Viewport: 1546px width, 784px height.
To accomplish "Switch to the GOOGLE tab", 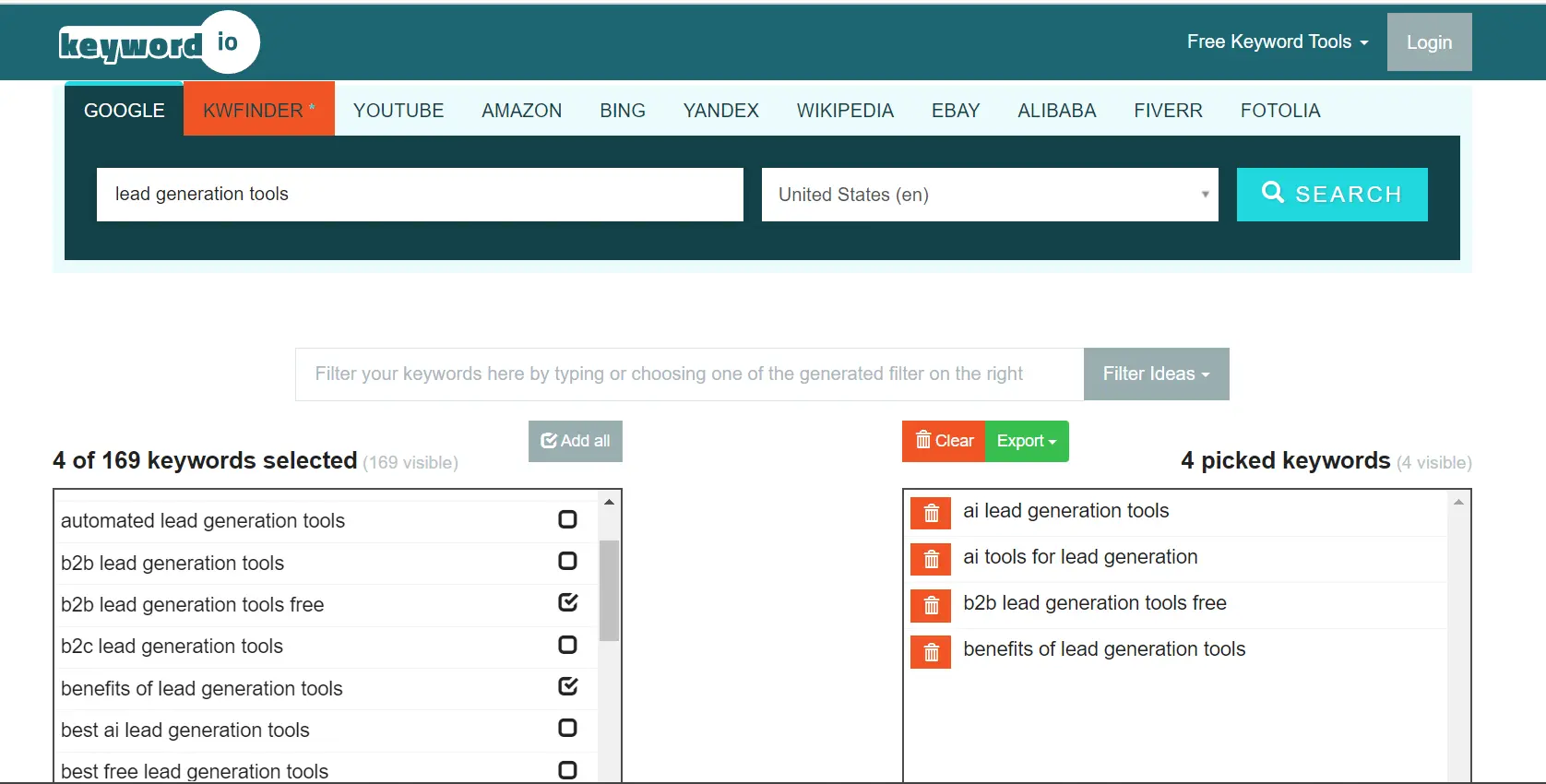I will point(125,110).
